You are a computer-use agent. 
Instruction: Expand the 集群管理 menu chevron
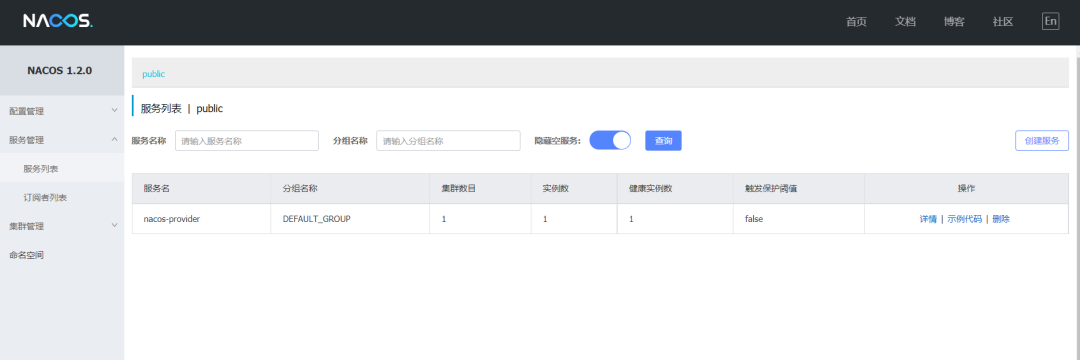[x=114, y=226]
